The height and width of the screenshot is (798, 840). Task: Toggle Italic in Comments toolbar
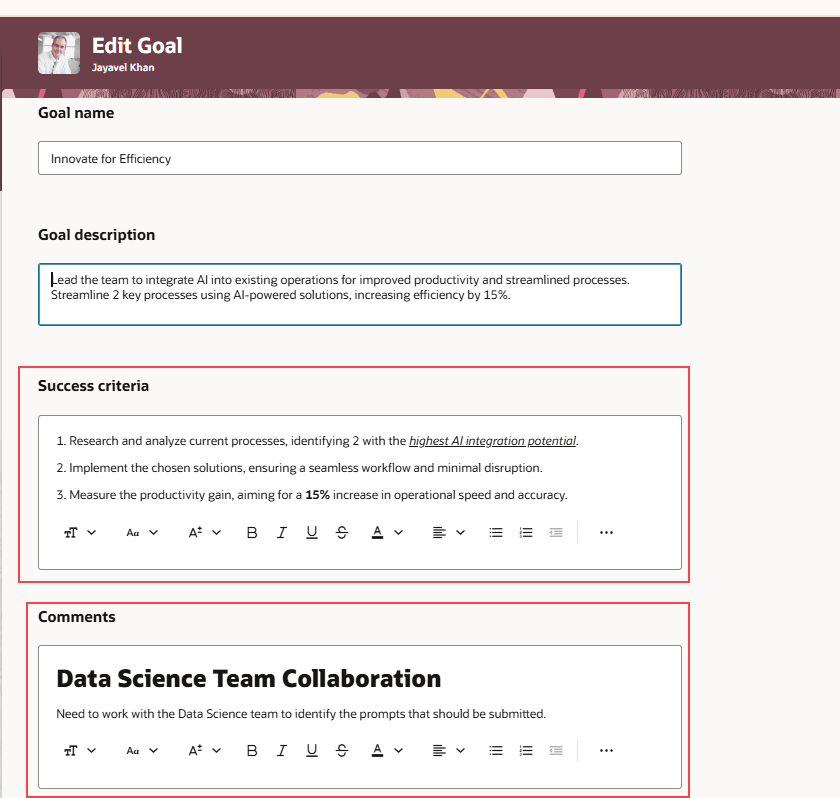coord(282,750)
